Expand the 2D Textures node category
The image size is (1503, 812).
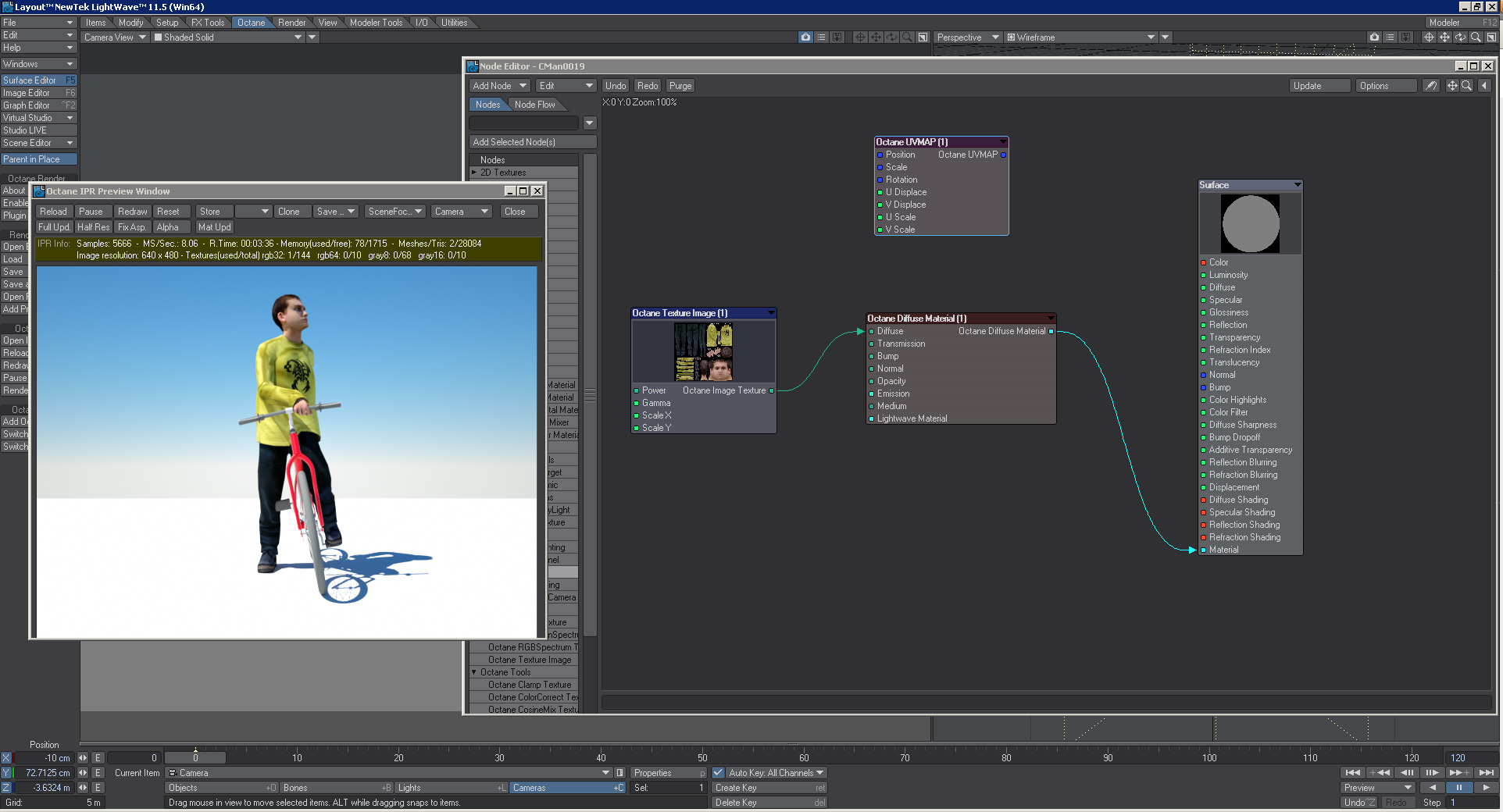click(x=474, y=173)
